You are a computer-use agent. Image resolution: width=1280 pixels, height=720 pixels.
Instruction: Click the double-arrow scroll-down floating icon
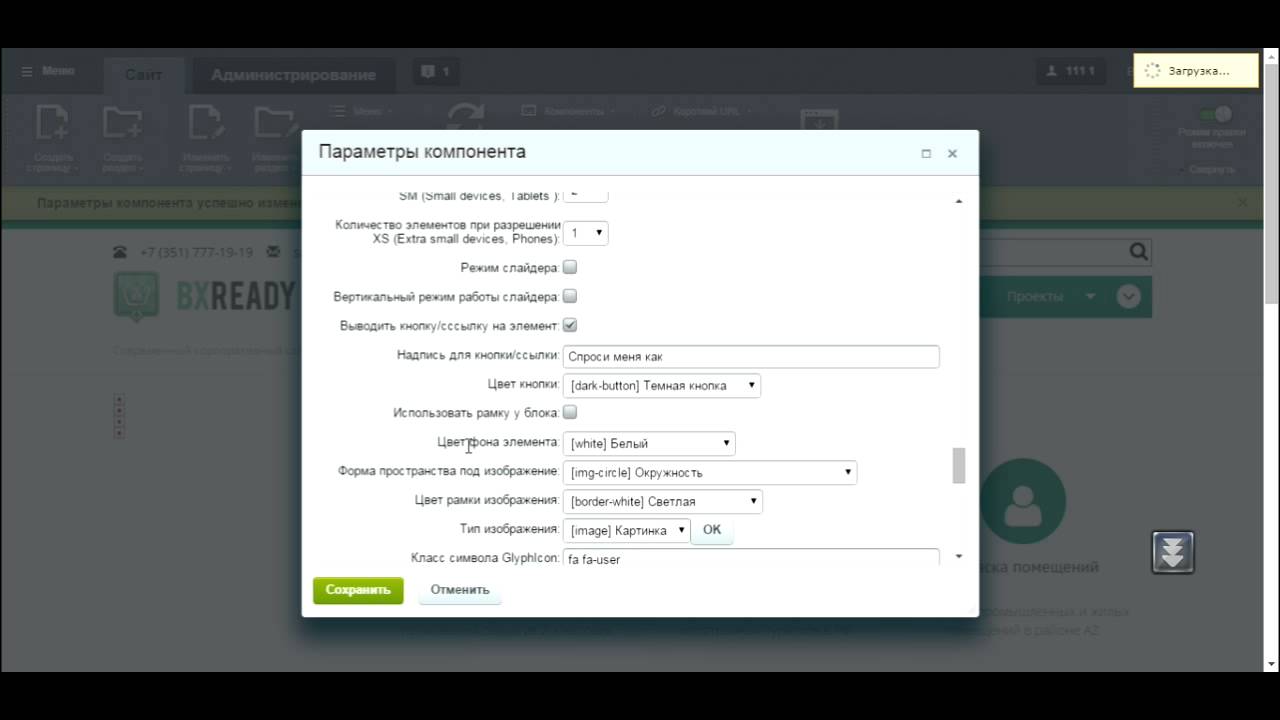[x=1172, y=551]
